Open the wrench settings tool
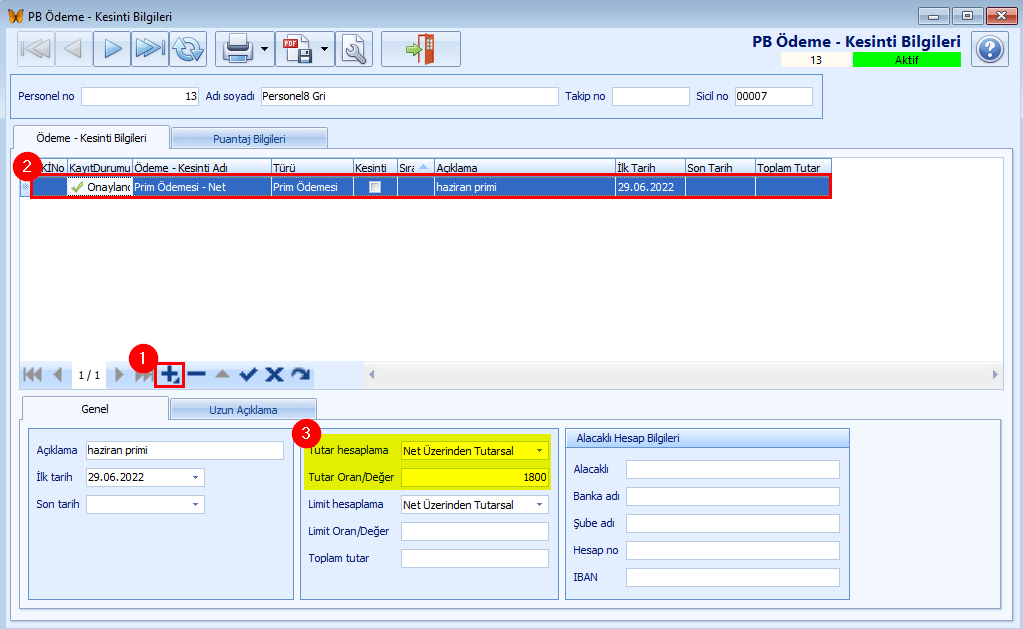 354,49
